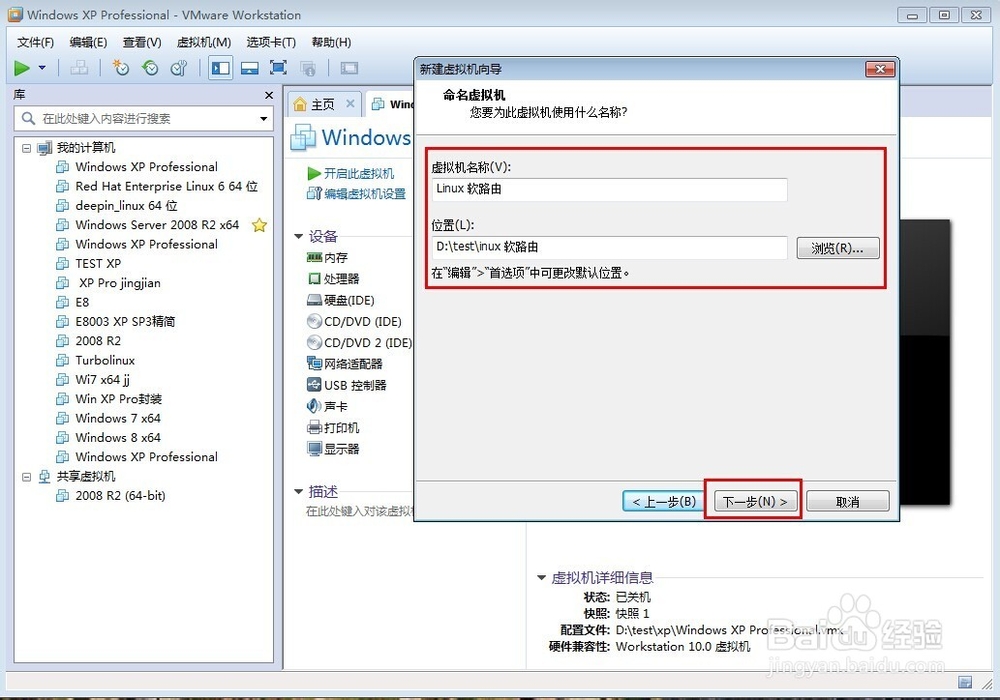Screen dimensions: 1000x700
Task: Select the 内存 device entry
Action: (x=328, y=258)
